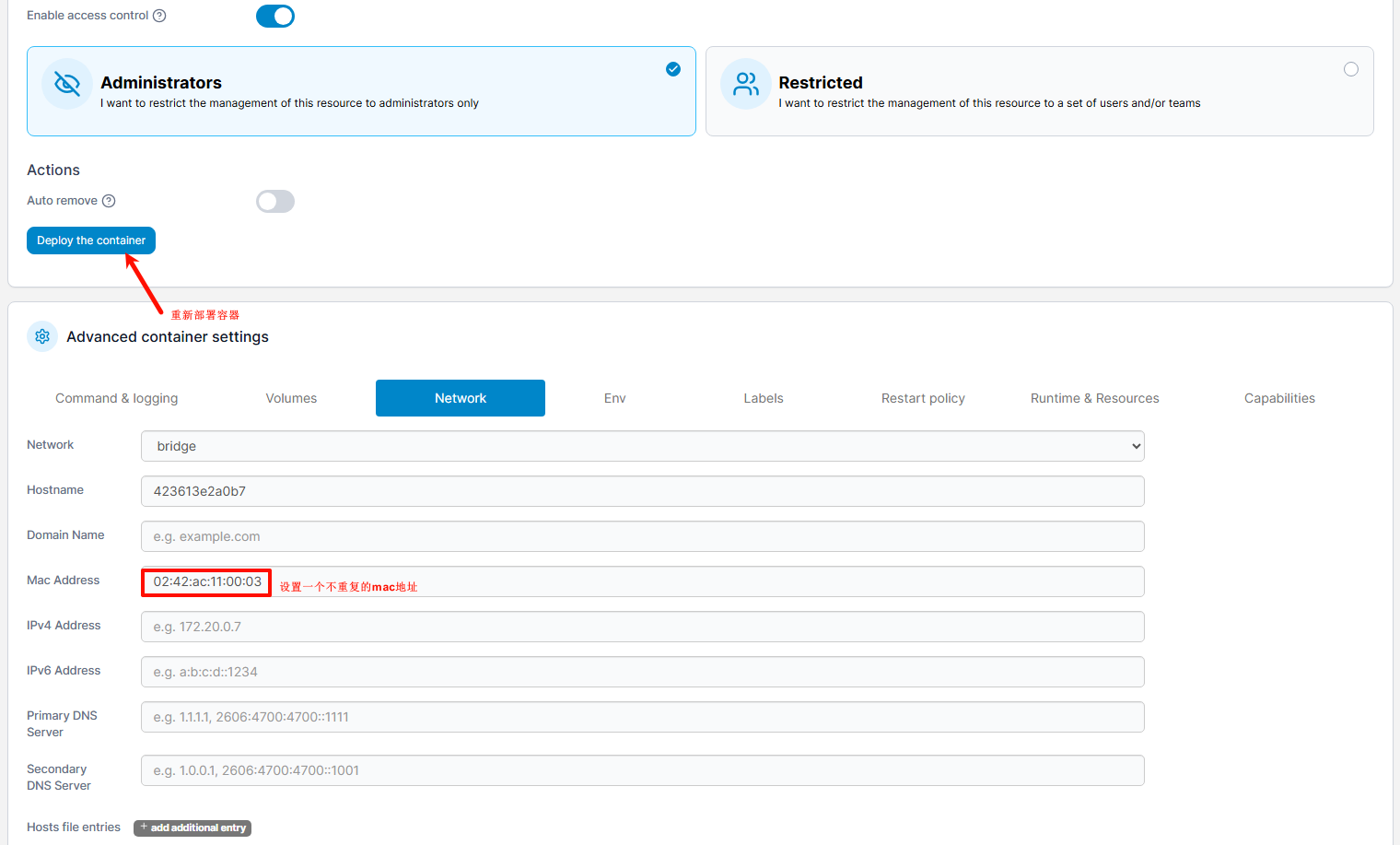Turn on the Auto remove toggle
The width and height of the screenshot is (1400, 845).
pos(274,202)
